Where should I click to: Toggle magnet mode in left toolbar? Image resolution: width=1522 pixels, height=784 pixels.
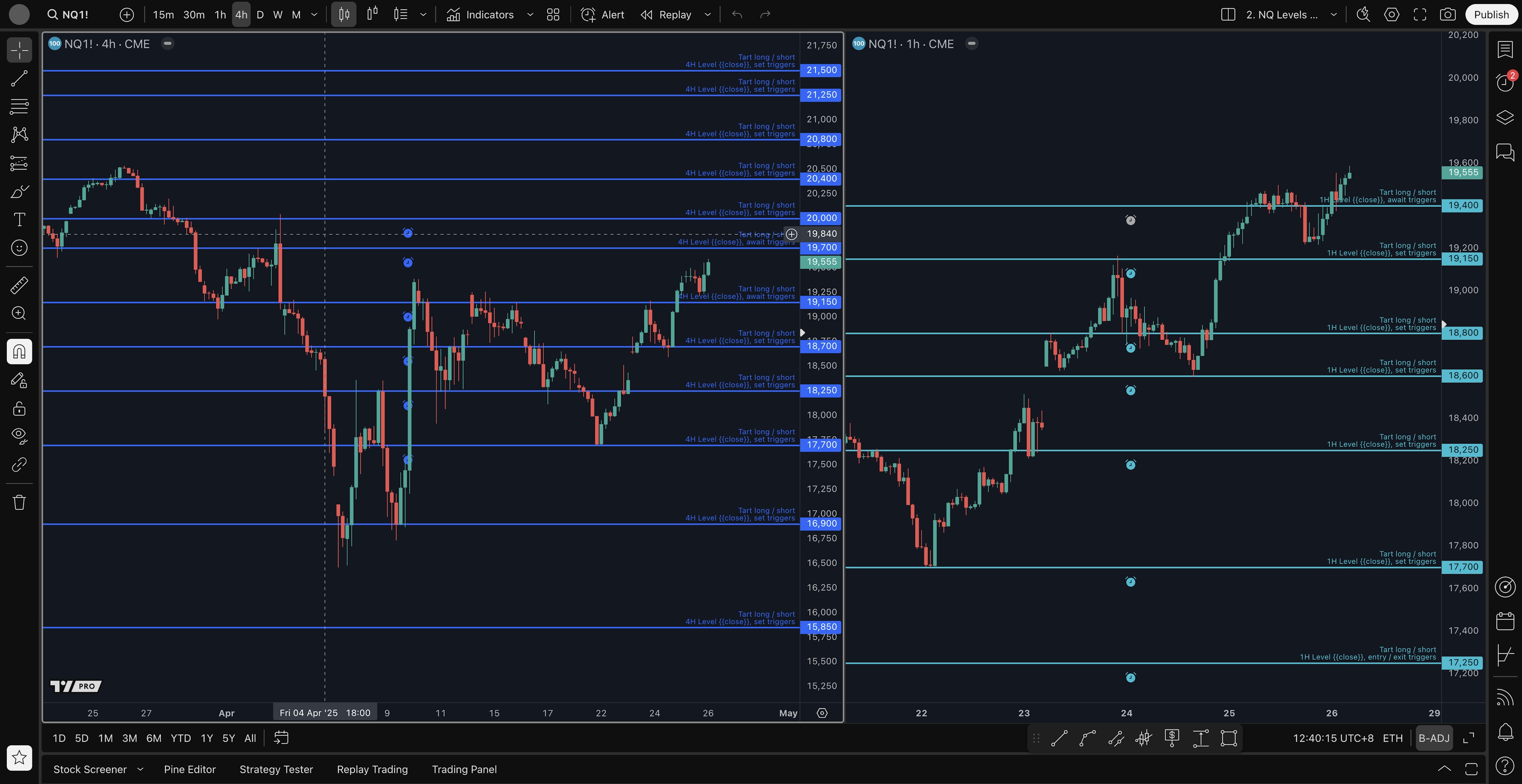(19, 352)
